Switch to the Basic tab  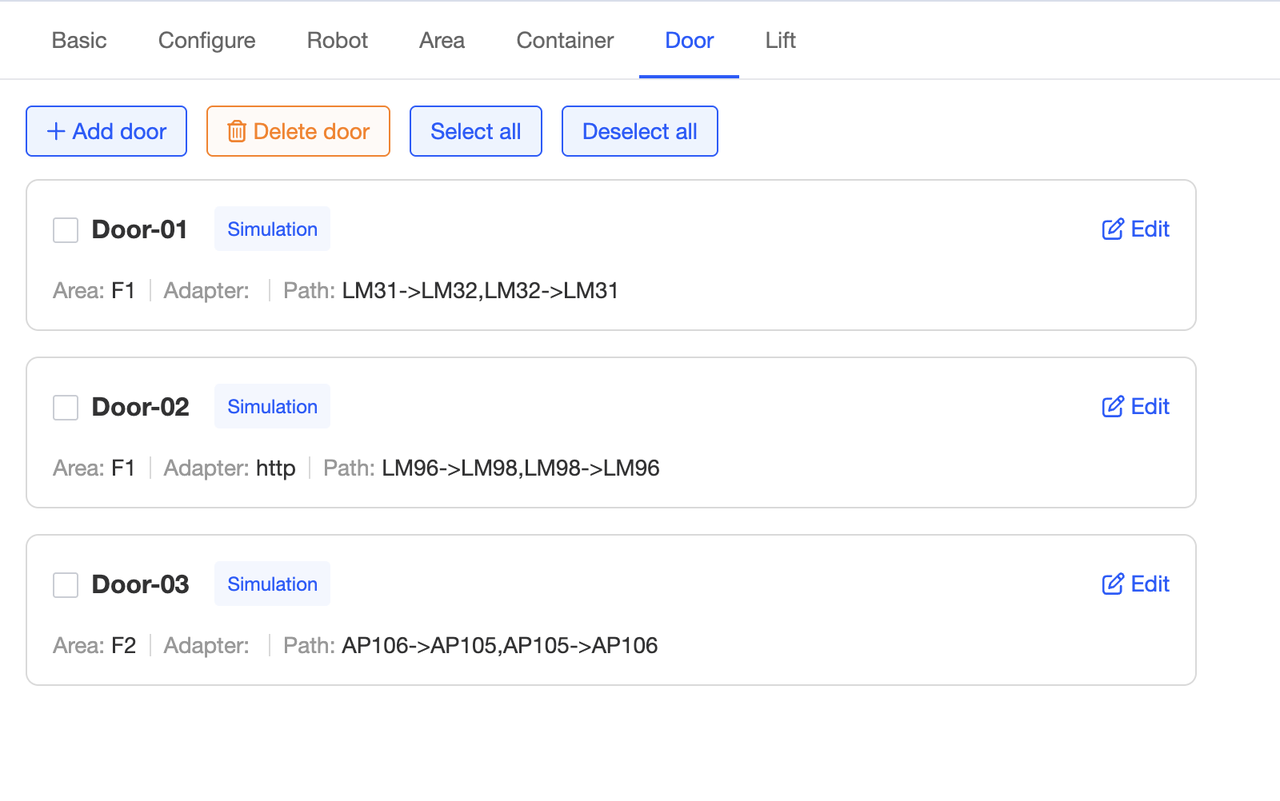click(79, 41)
